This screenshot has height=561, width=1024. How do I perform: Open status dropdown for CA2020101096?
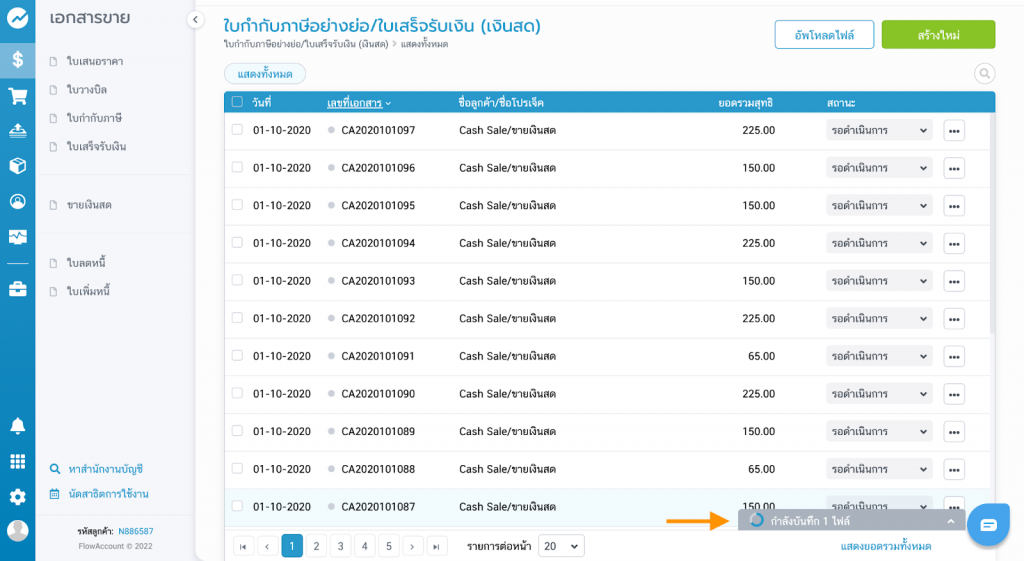tap(879, 168)
